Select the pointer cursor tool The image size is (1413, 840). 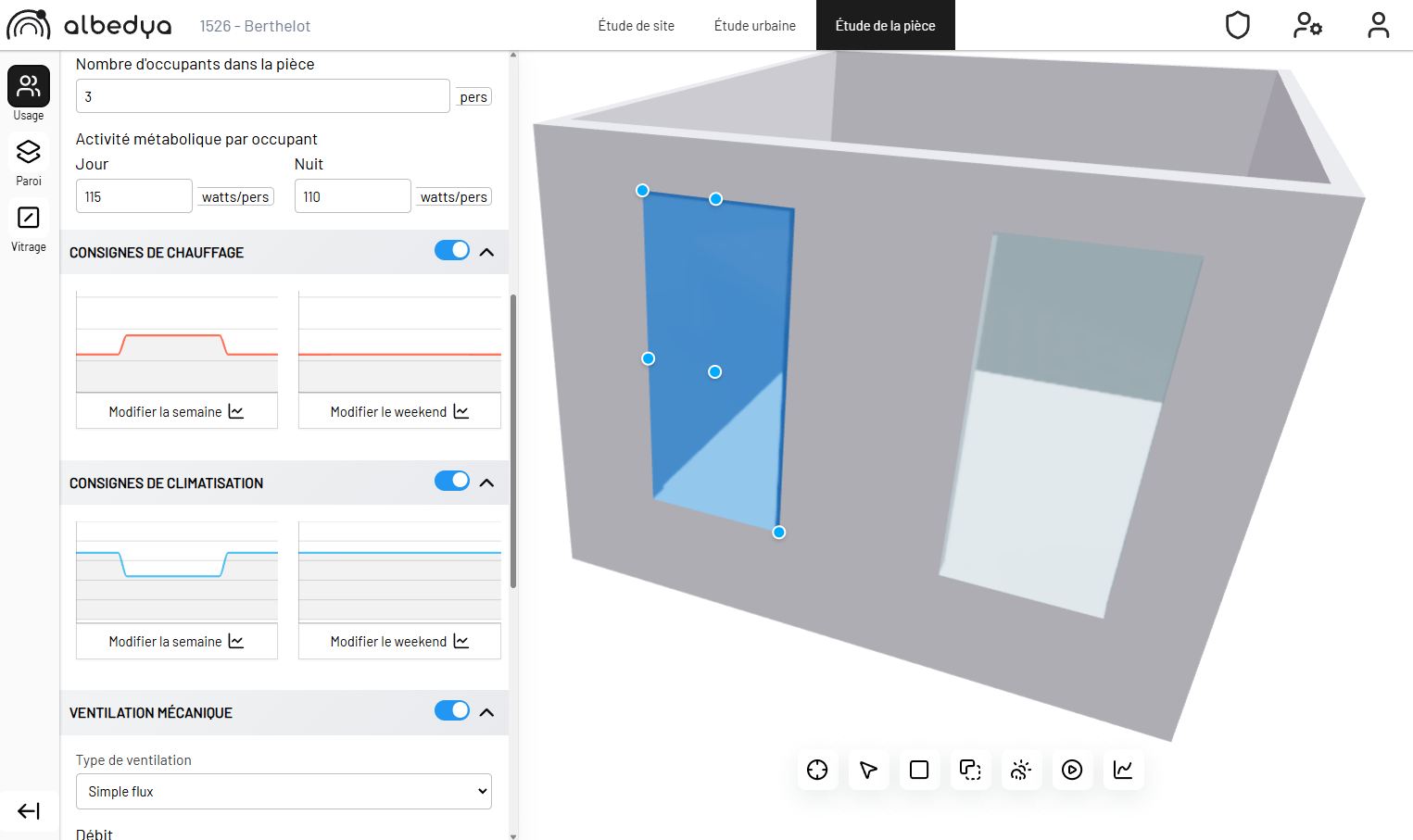pyautogui.click(x=868, y=770)
